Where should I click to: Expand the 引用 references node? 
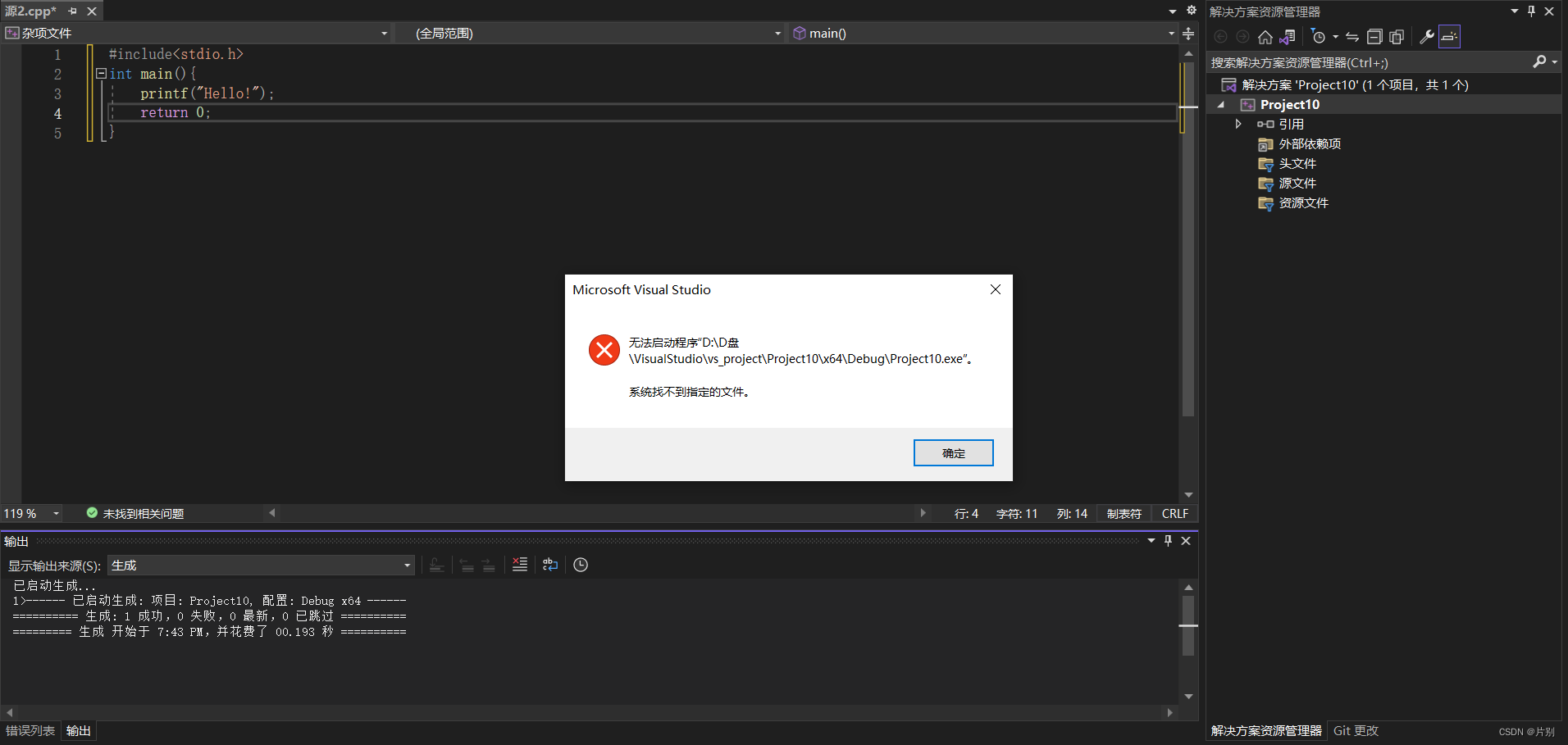1238,124
